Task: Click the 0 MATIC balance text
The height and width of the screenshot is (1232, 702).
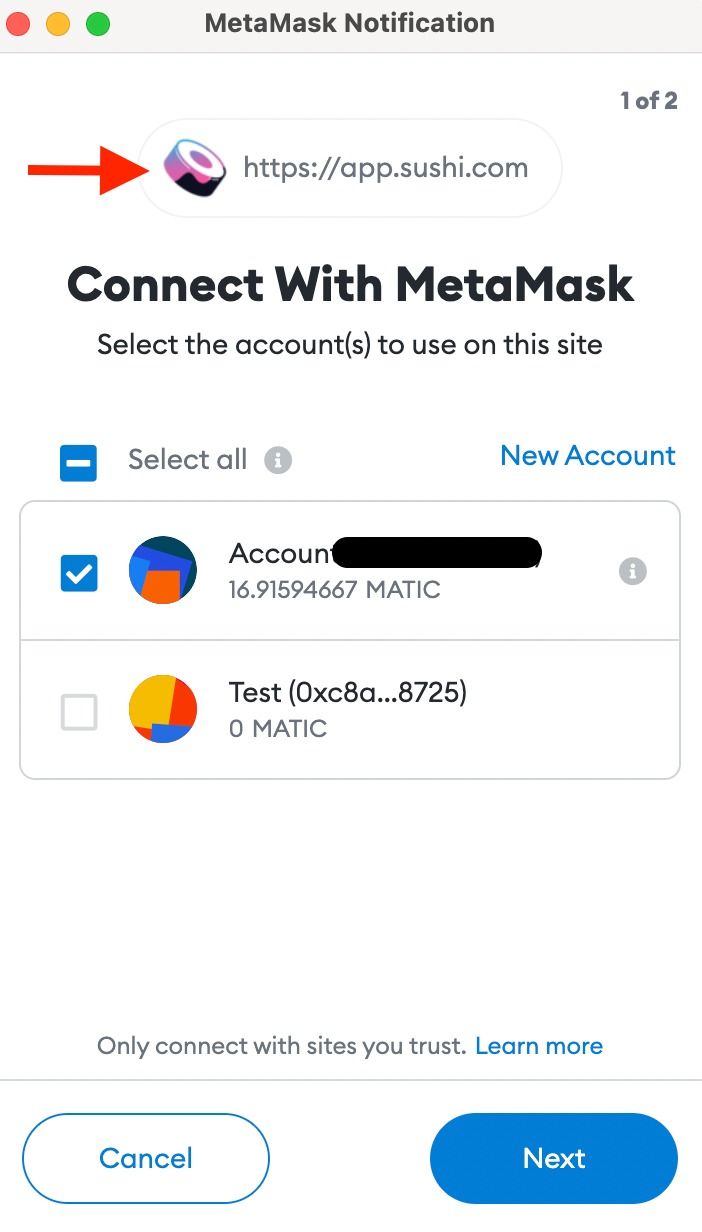Action: pos(278,728)
